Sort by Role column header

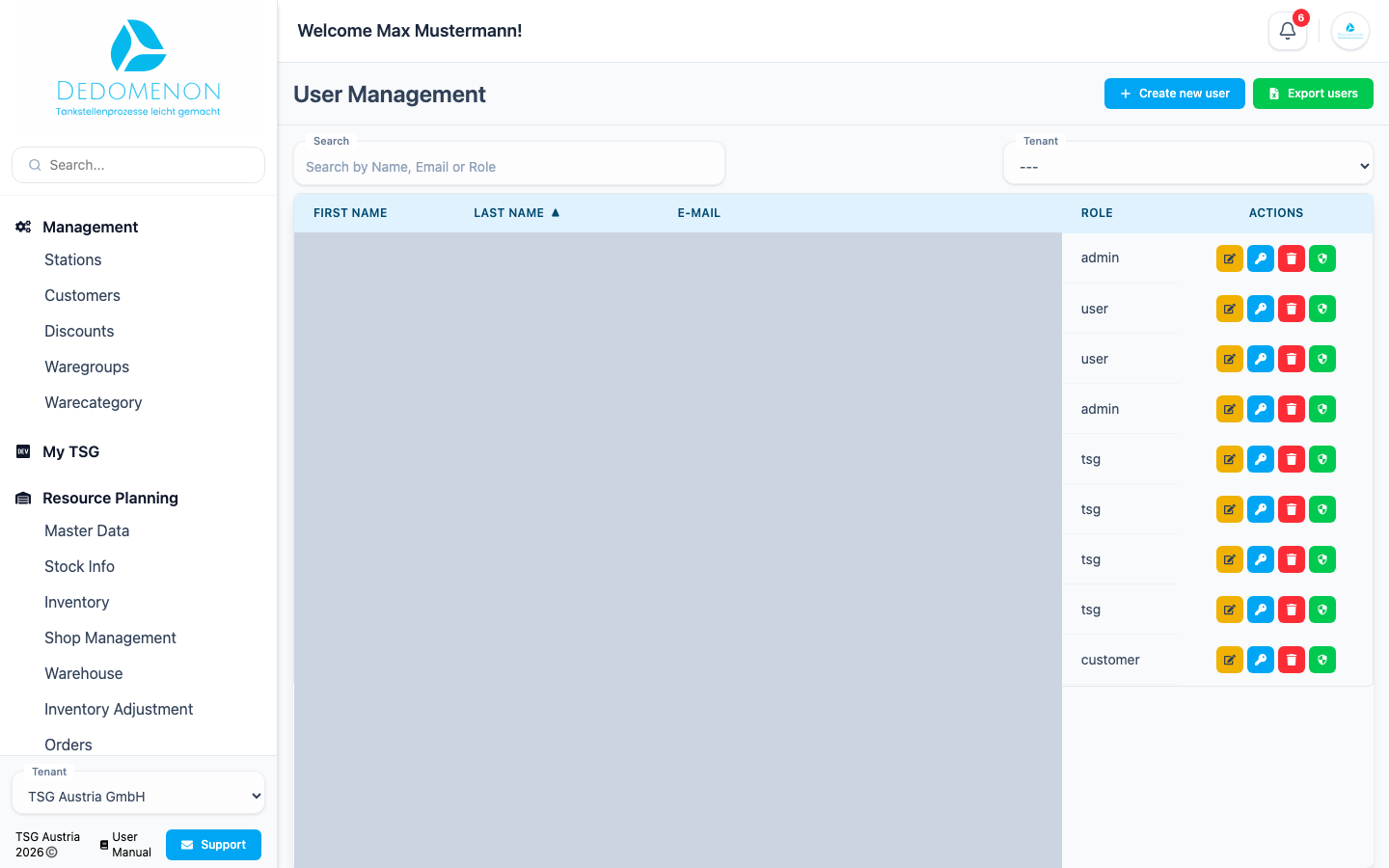[x=1097, y=212]
